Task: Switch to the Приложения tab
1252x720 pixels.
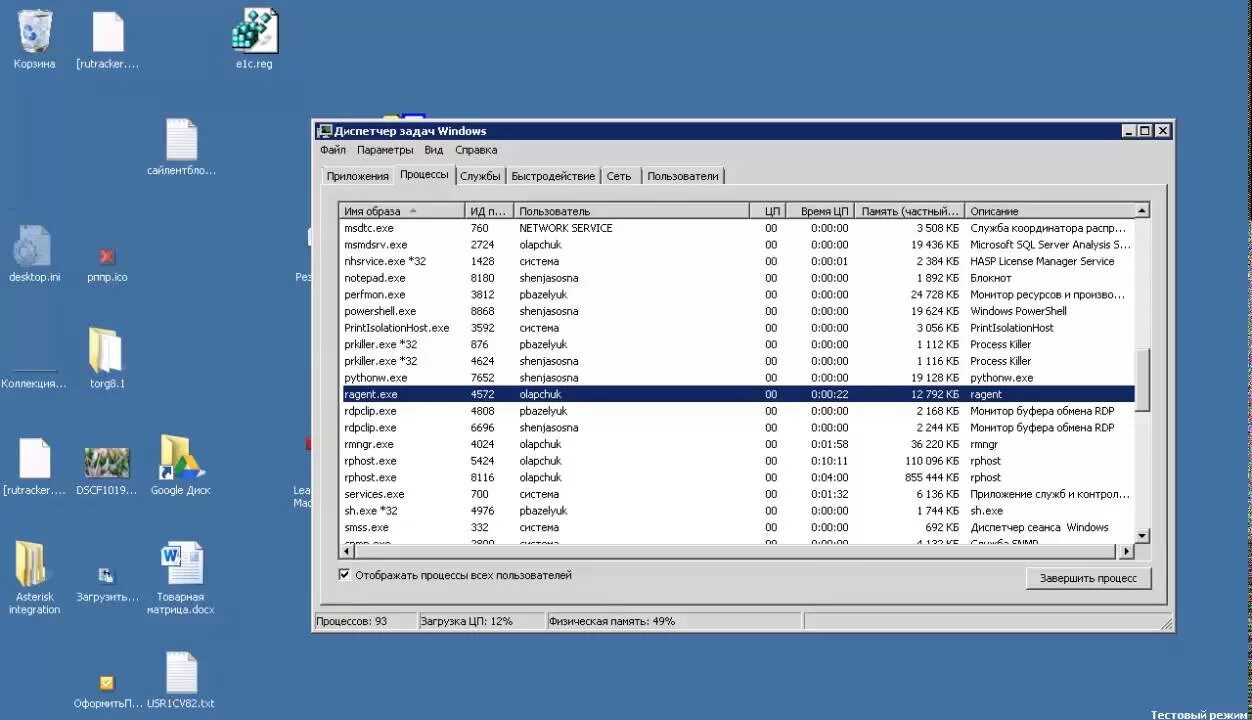Action: click(357, 176)
